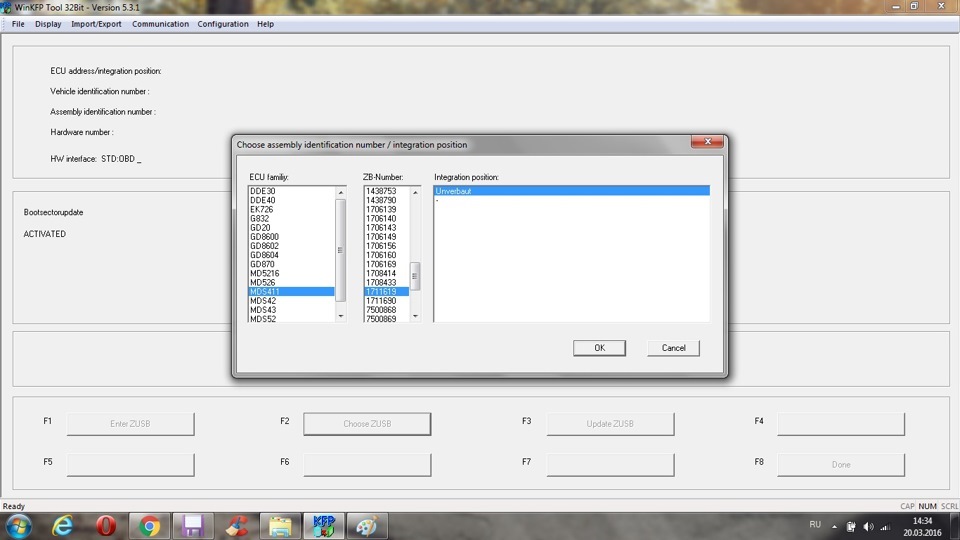Screen dimensions: 960x540
Task: Open the Communication menu
Action: pyautogui.click(x=160, y=24)
